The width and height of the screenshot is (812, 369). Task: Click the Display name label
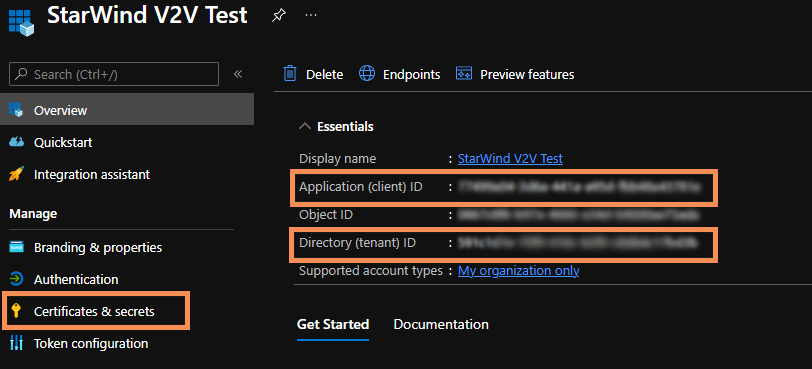click(x=338, y=158)
